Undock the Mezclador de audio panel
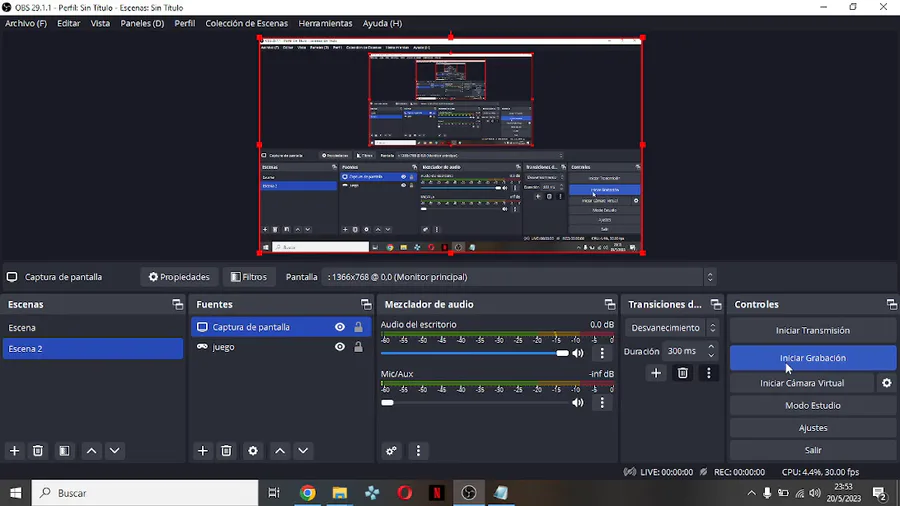 tap(610, 305)
